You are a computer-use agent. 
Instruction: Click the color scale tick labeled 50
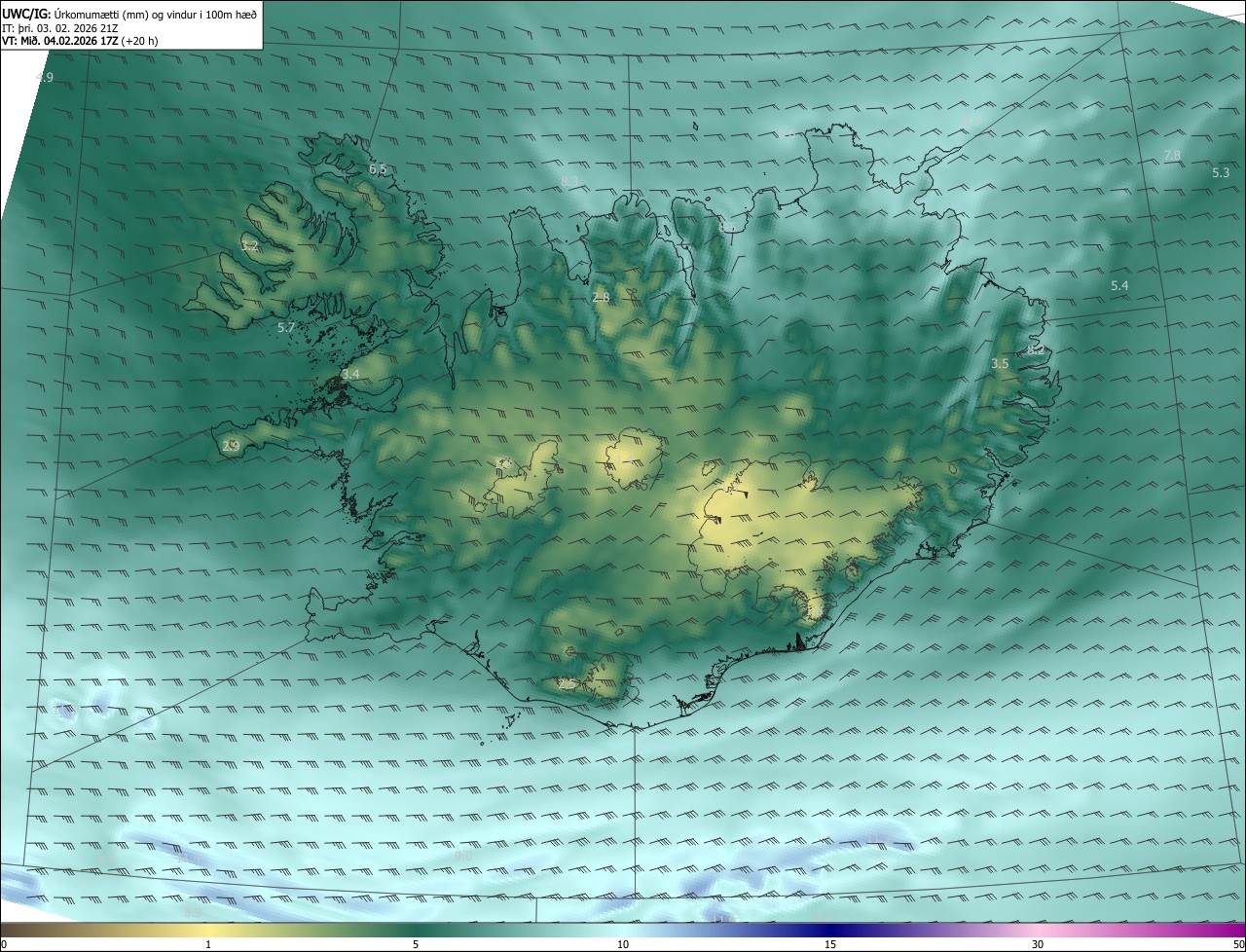point(1238,944)
